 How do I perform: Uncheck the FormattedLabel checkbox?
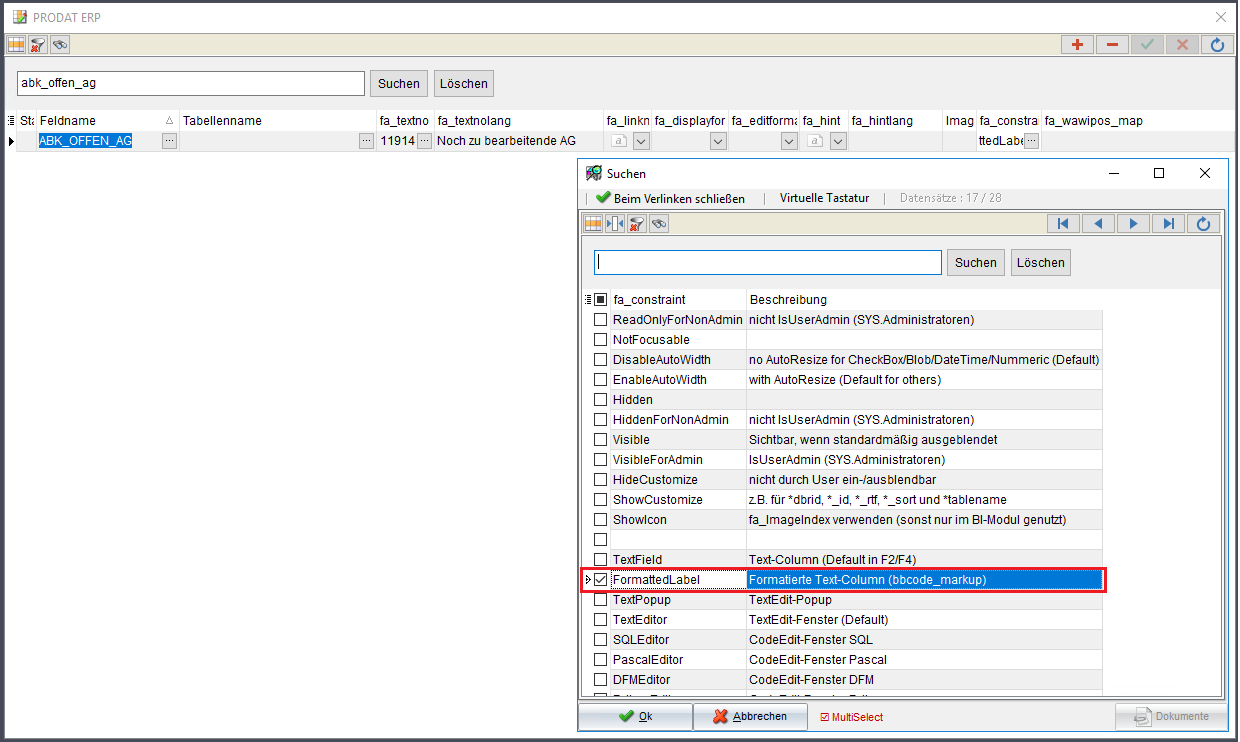(x=600, y=580)
